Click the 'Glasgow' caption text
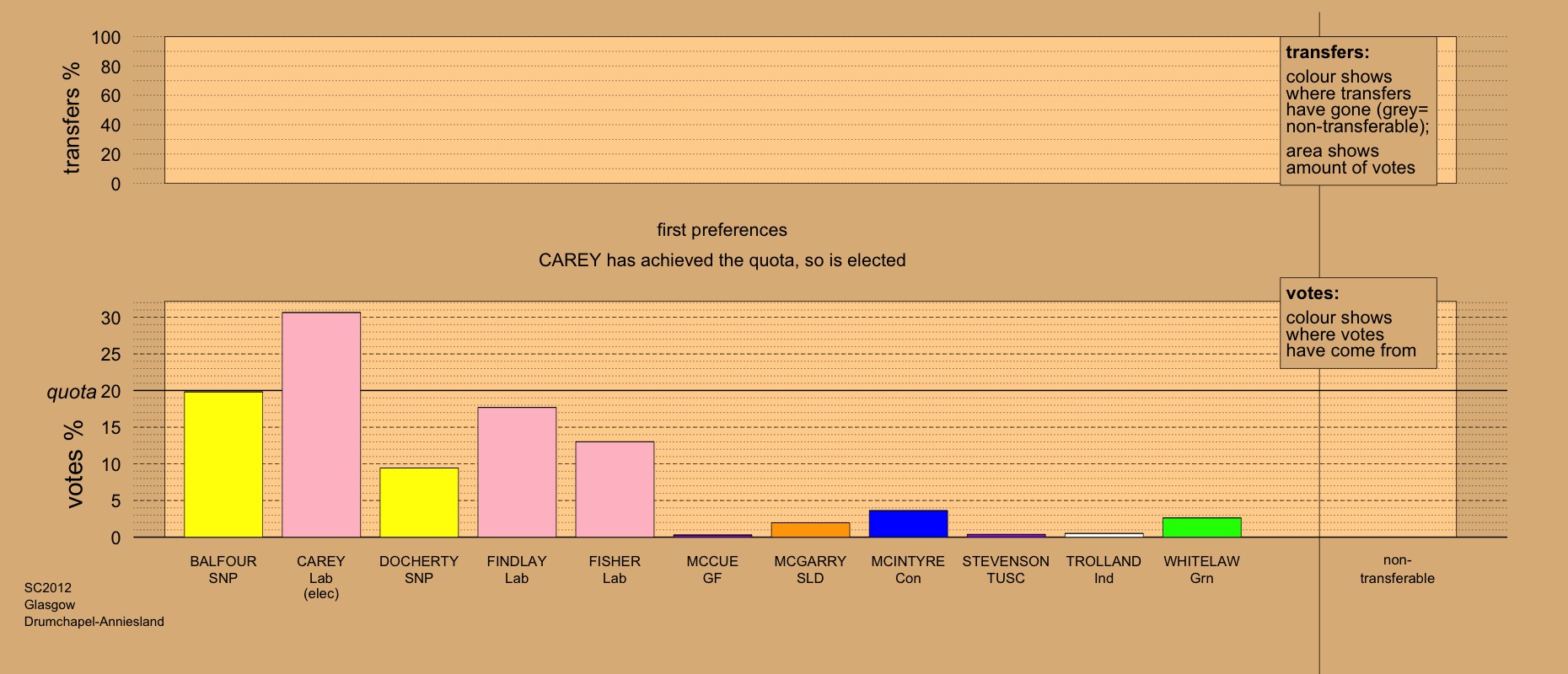 click(50, 605)
